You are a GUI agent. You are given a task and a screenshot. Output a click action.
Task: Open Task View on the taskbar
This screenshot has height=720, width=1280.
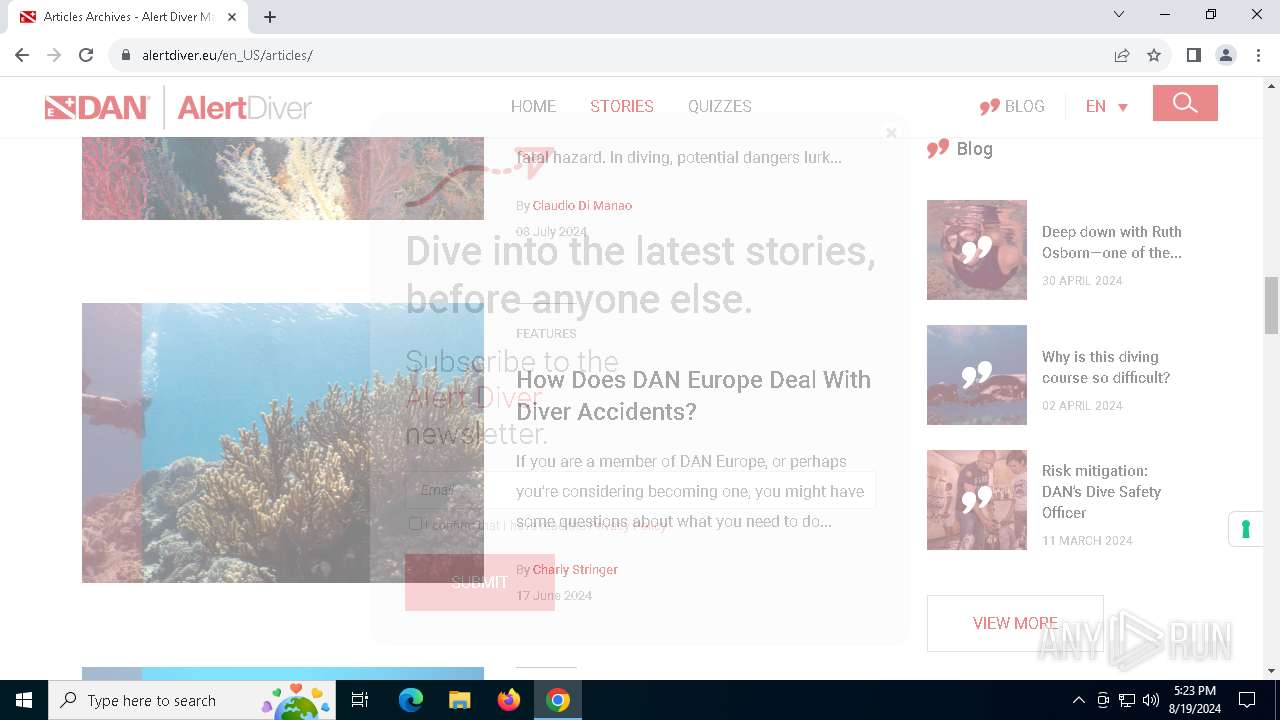click(360, 700)
